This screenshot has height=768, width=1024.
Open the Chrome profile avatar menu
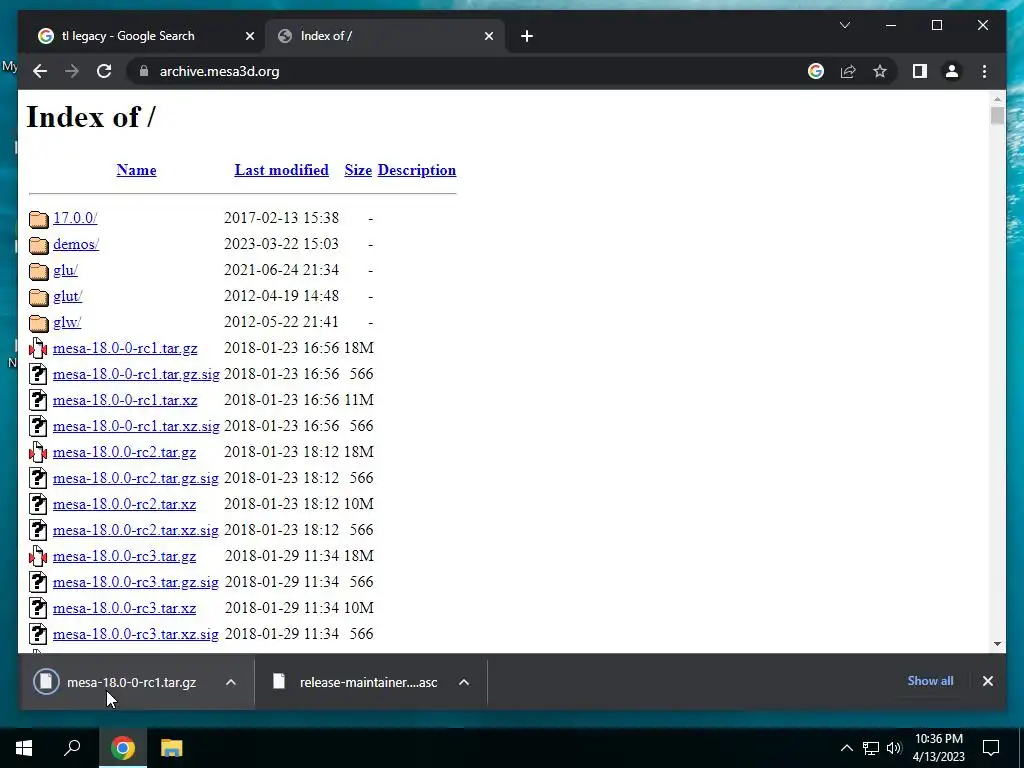point(952,71)
